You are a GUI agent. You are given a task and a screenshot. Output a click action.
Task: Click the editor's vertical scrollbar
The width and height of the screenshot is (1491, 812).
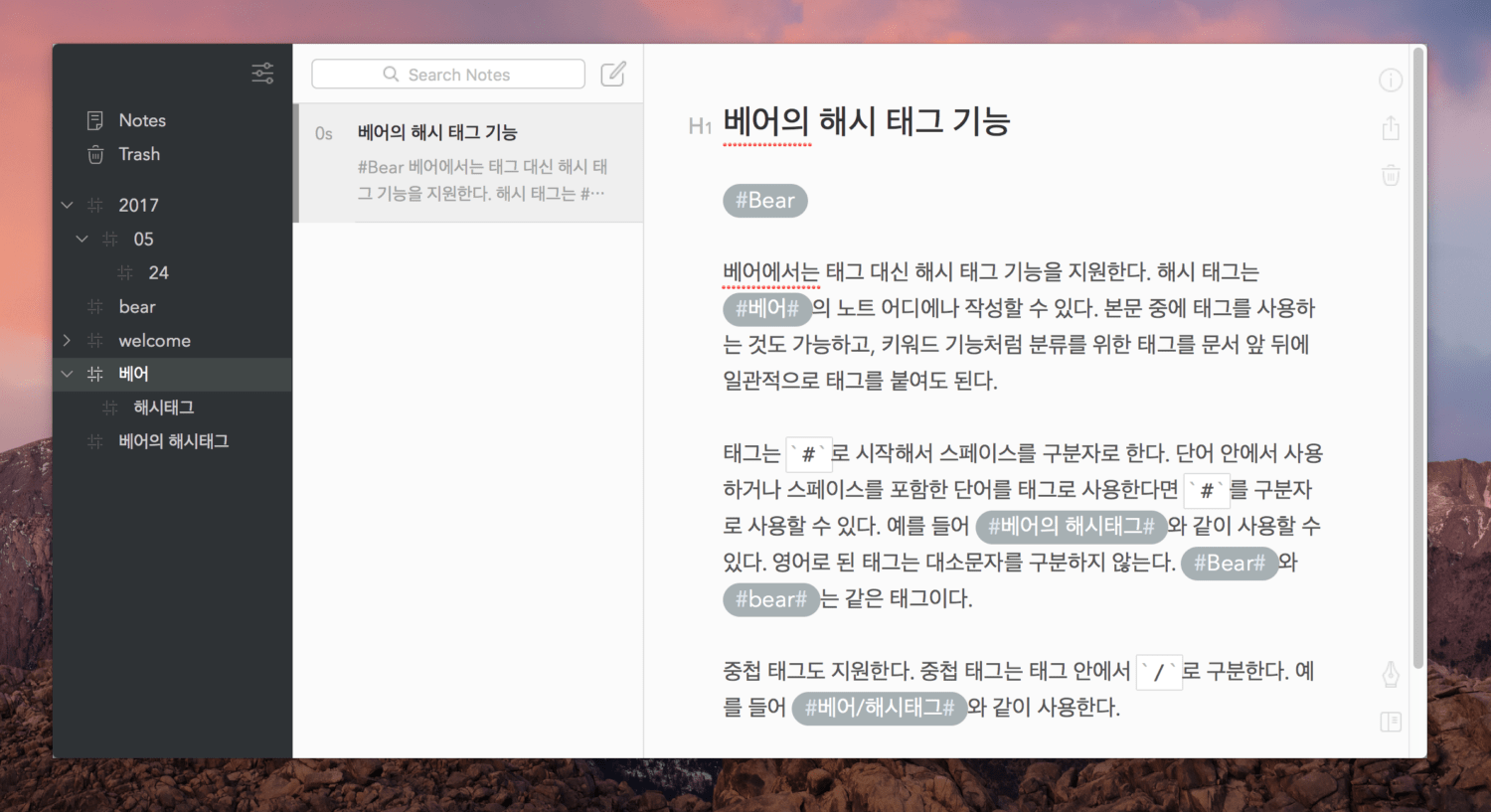point(1417,358)
